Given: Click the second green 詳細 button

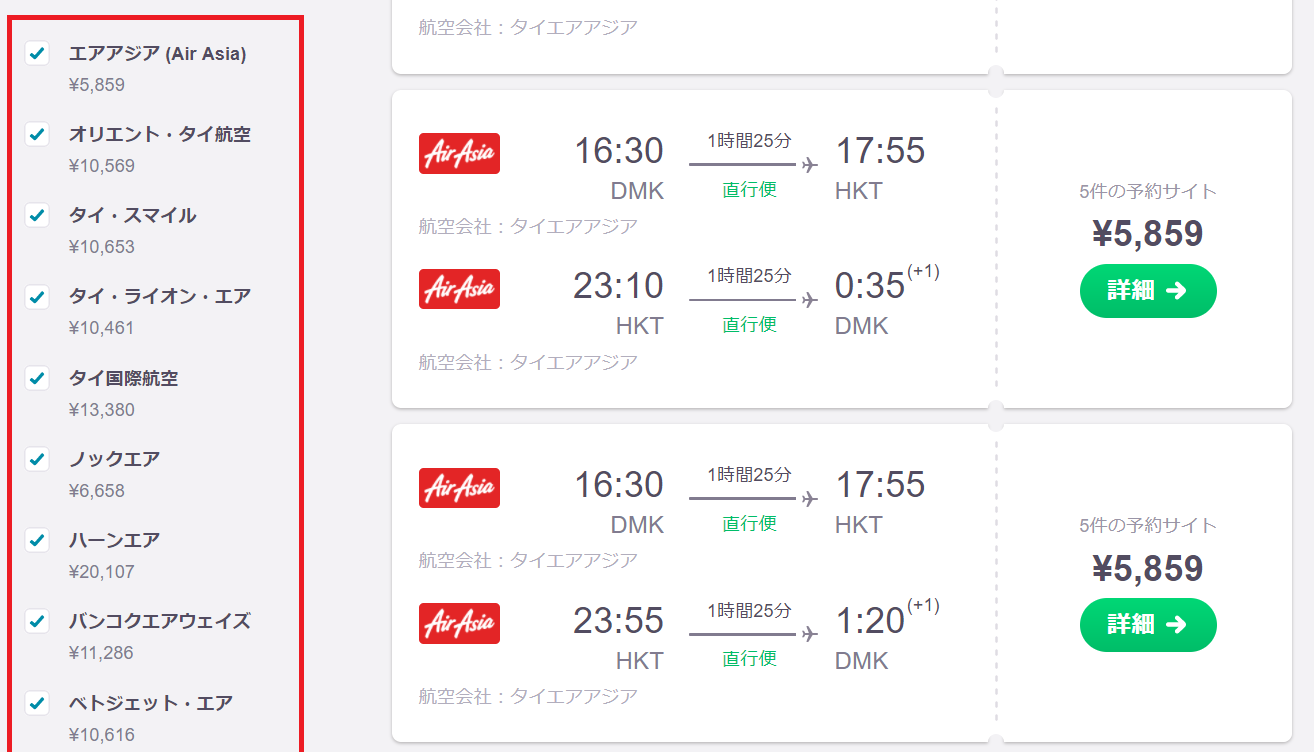Looking at the screenshot, I should [x=1148, y=625].
